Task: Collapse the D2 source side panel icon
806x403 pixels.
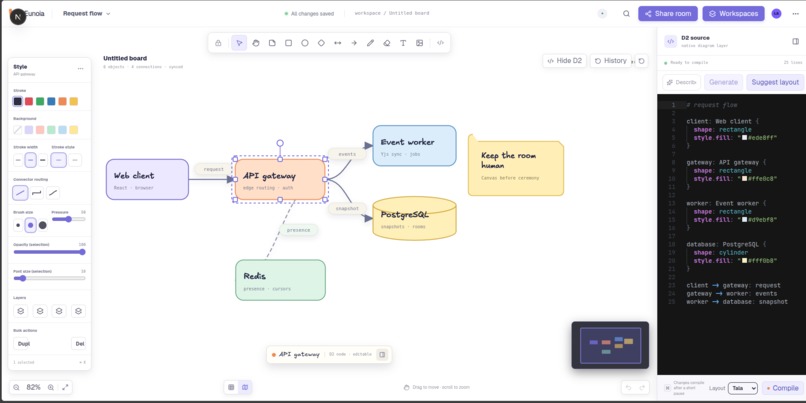Action: tap(795, 41)
